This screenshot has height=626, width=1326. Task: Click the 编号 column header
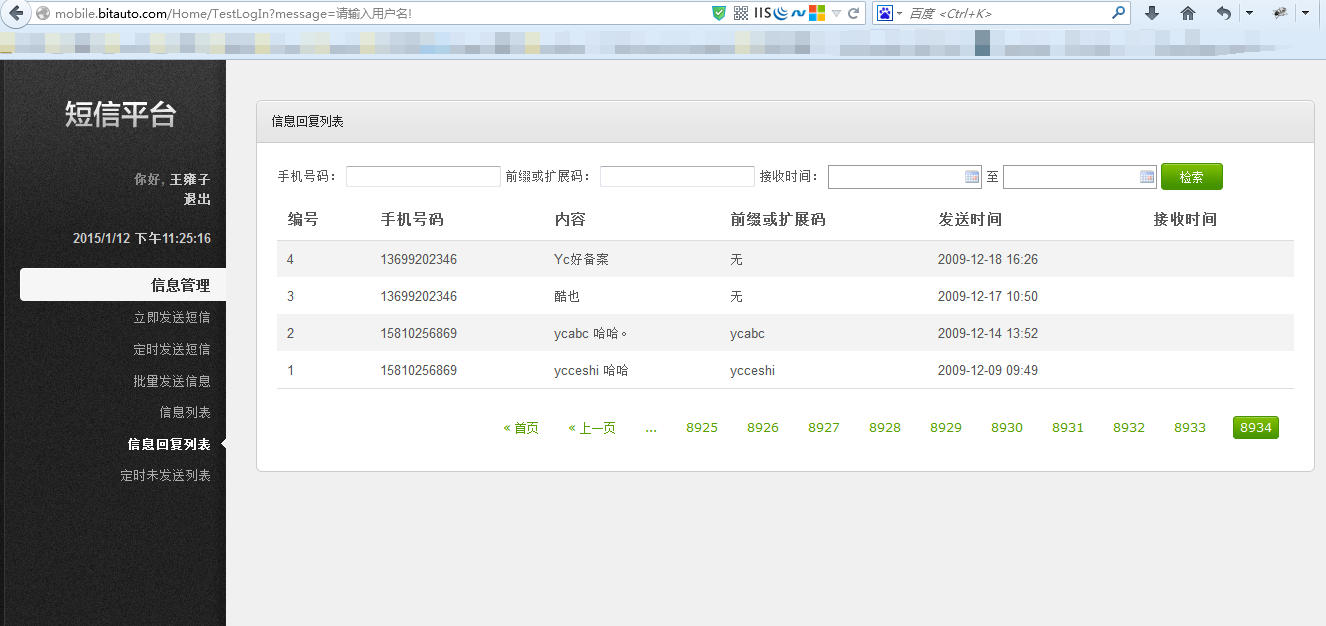tap(303, 219)
